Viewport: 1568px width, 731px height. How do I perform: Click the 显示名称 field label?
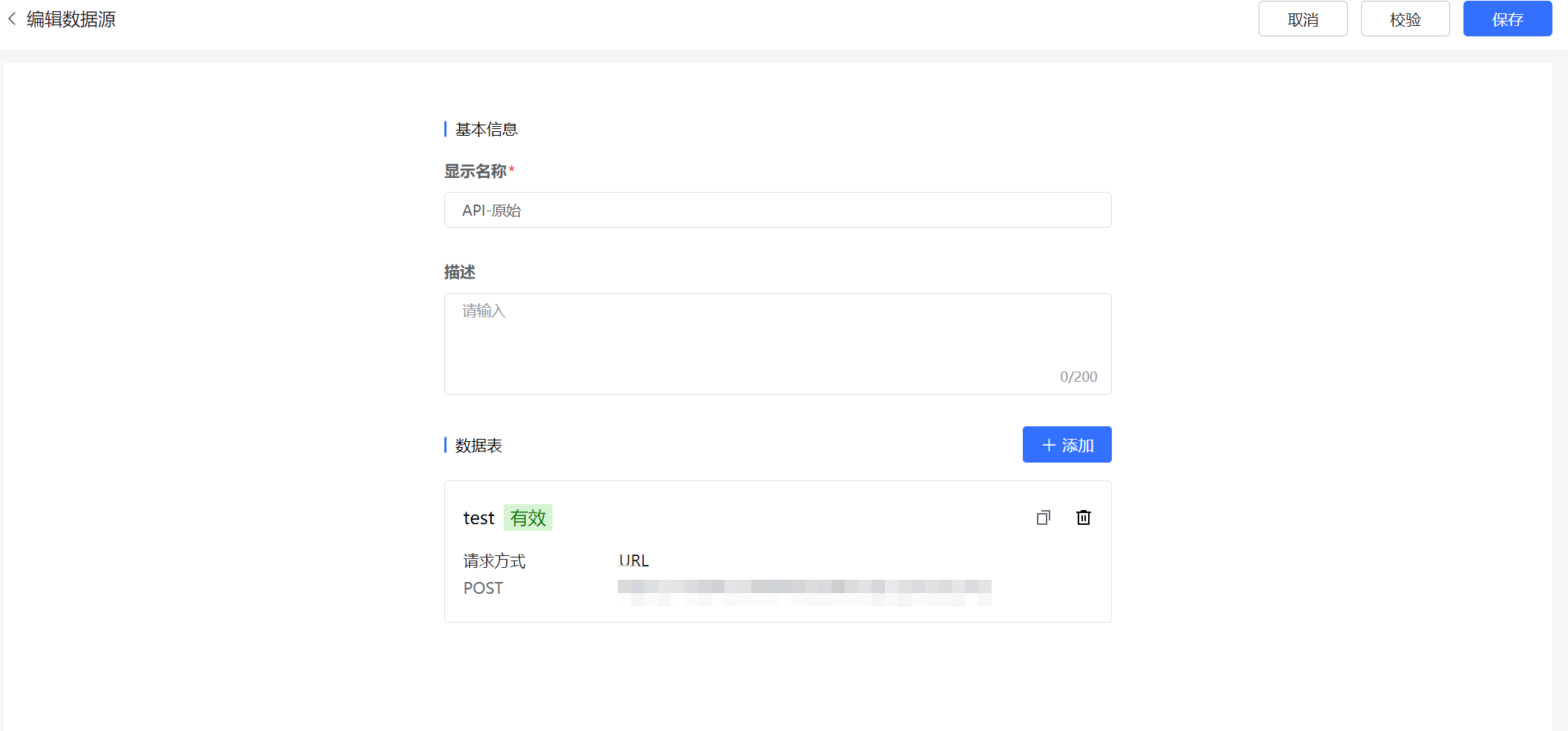(x=475, y=171)
